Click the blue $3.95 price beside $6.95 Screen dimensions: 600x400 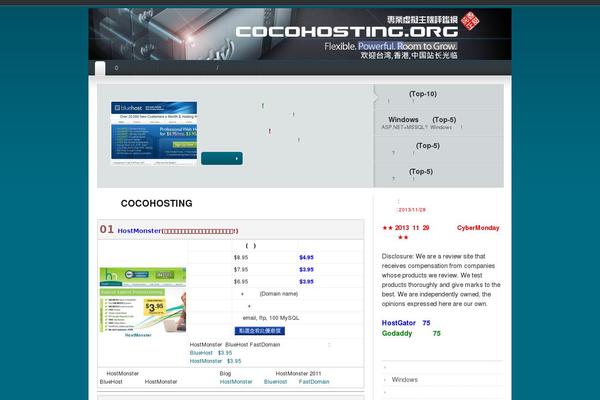pyautogui.click(x=306, y=281)
